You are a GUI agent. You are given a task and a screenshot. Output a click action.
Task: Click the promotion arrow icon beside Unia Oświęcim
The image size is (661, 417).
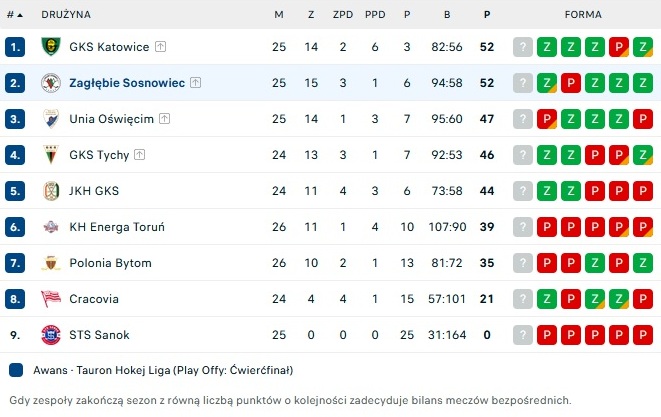tap(164, 119)
